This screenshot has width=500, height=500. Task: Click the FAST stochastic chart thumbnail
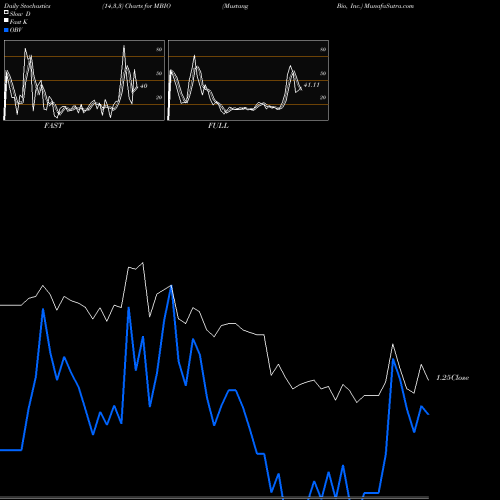[x=84, y=80]
